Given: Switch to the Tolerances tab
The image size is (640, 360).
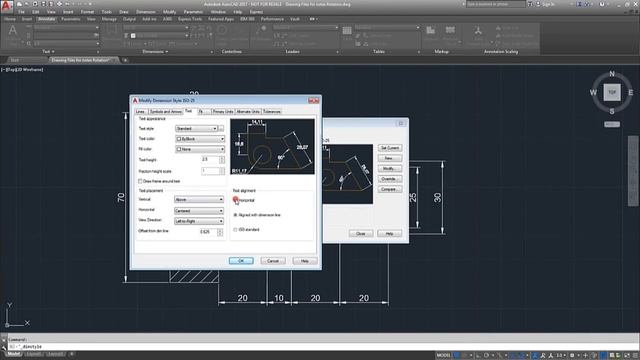Looking at the screenshot, I should [271, 111].
